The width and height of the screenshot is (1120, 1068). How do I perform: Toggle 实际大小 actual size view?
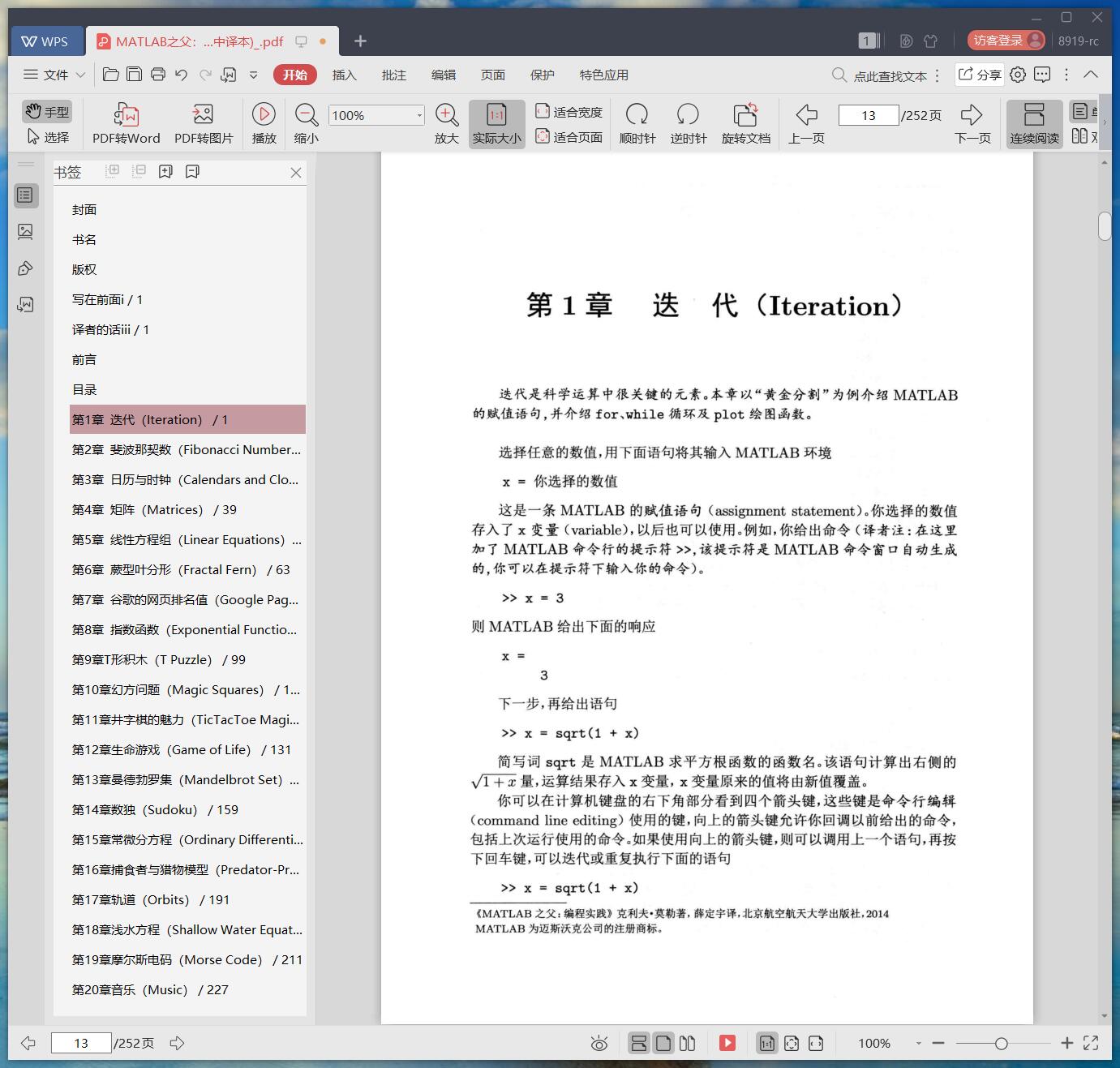[x=497, y=123]
